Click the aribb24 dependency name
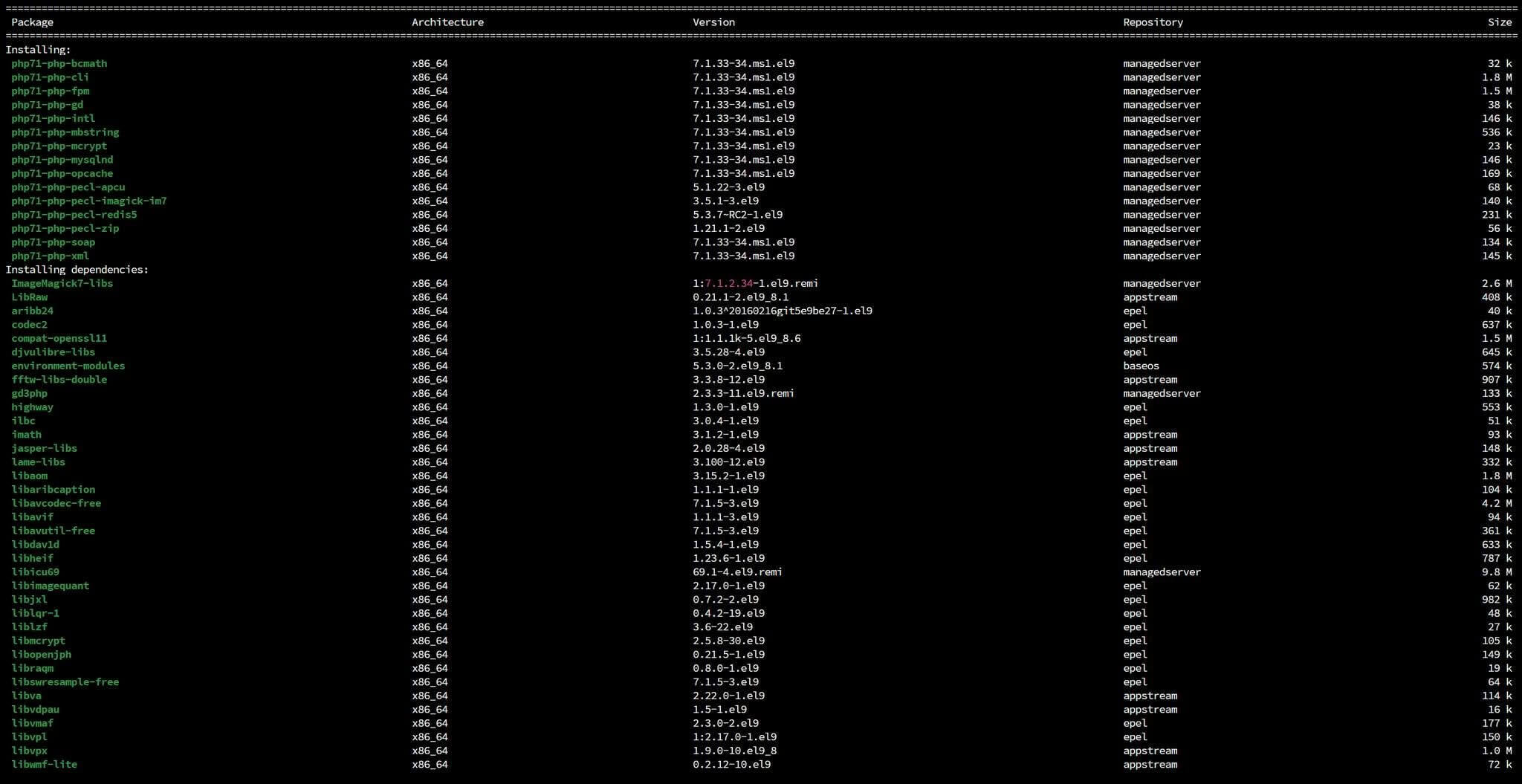 coord(32,311)
